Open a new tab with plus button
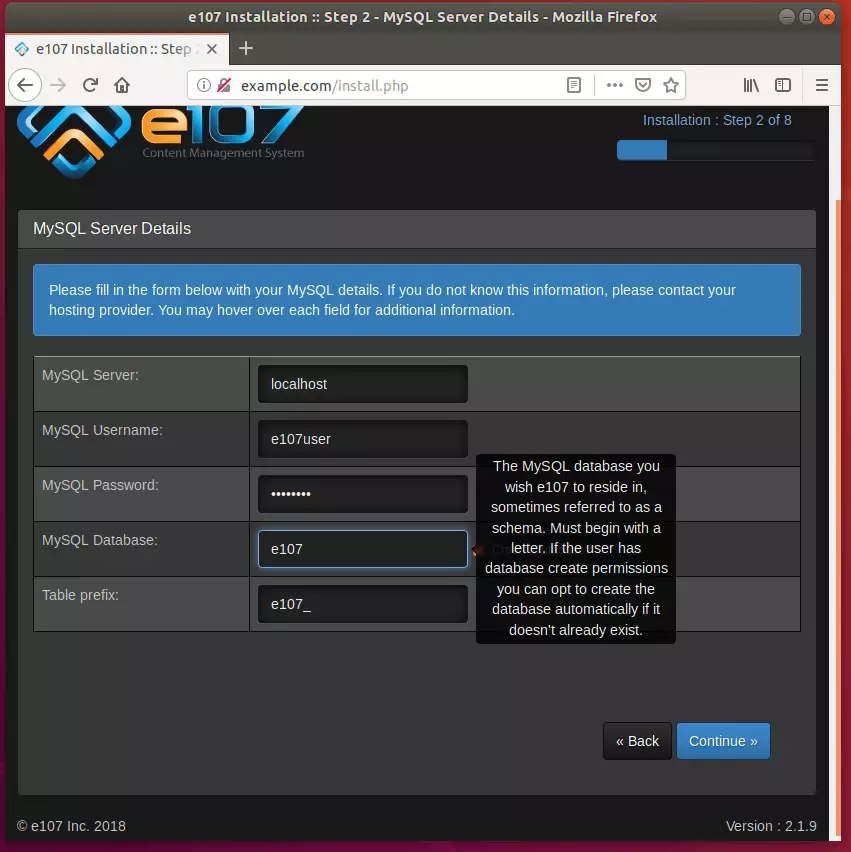 [246, 48]
